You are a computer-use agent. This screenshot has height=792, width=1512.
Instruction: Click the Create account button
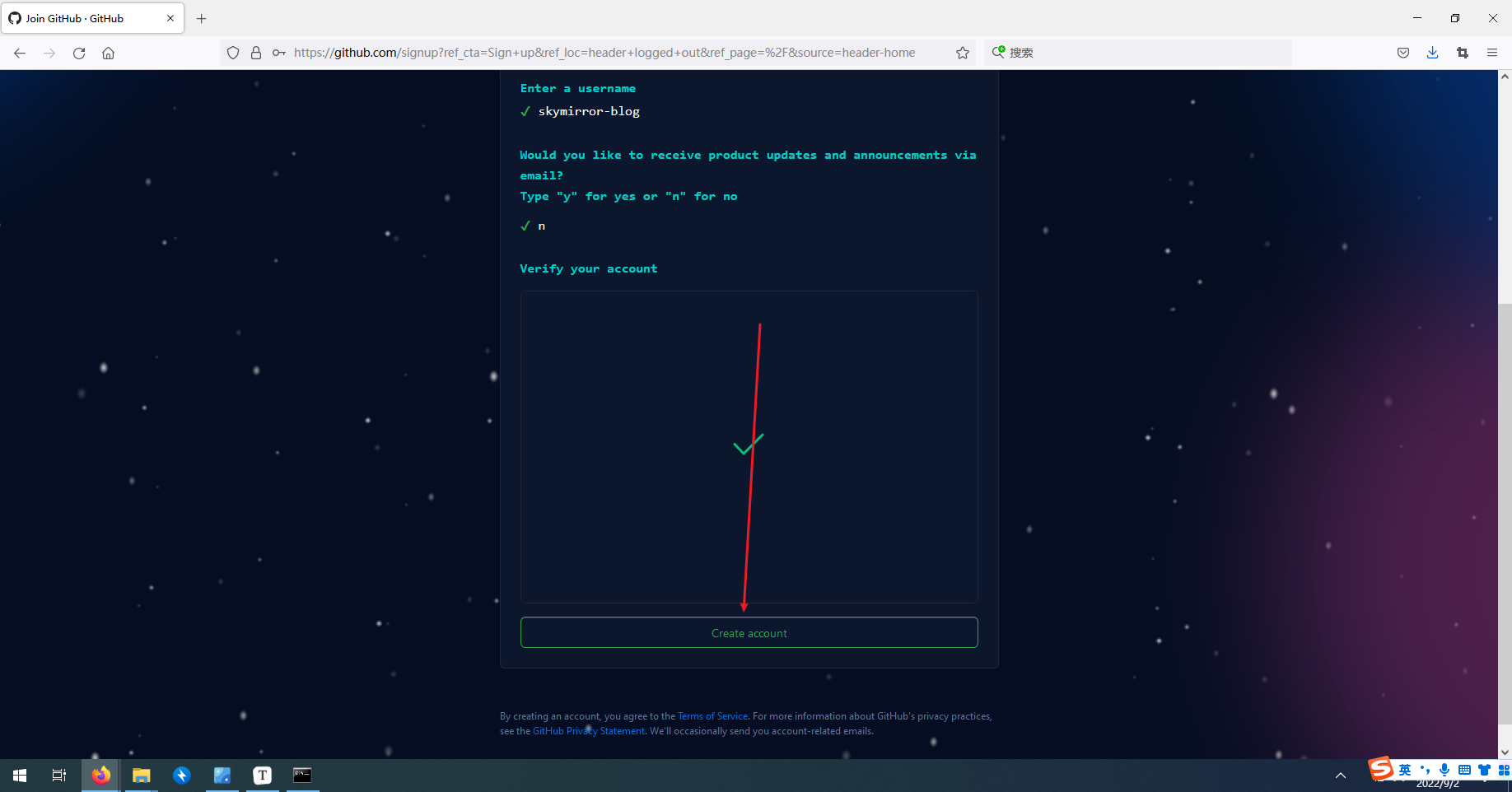click(749, 632)
